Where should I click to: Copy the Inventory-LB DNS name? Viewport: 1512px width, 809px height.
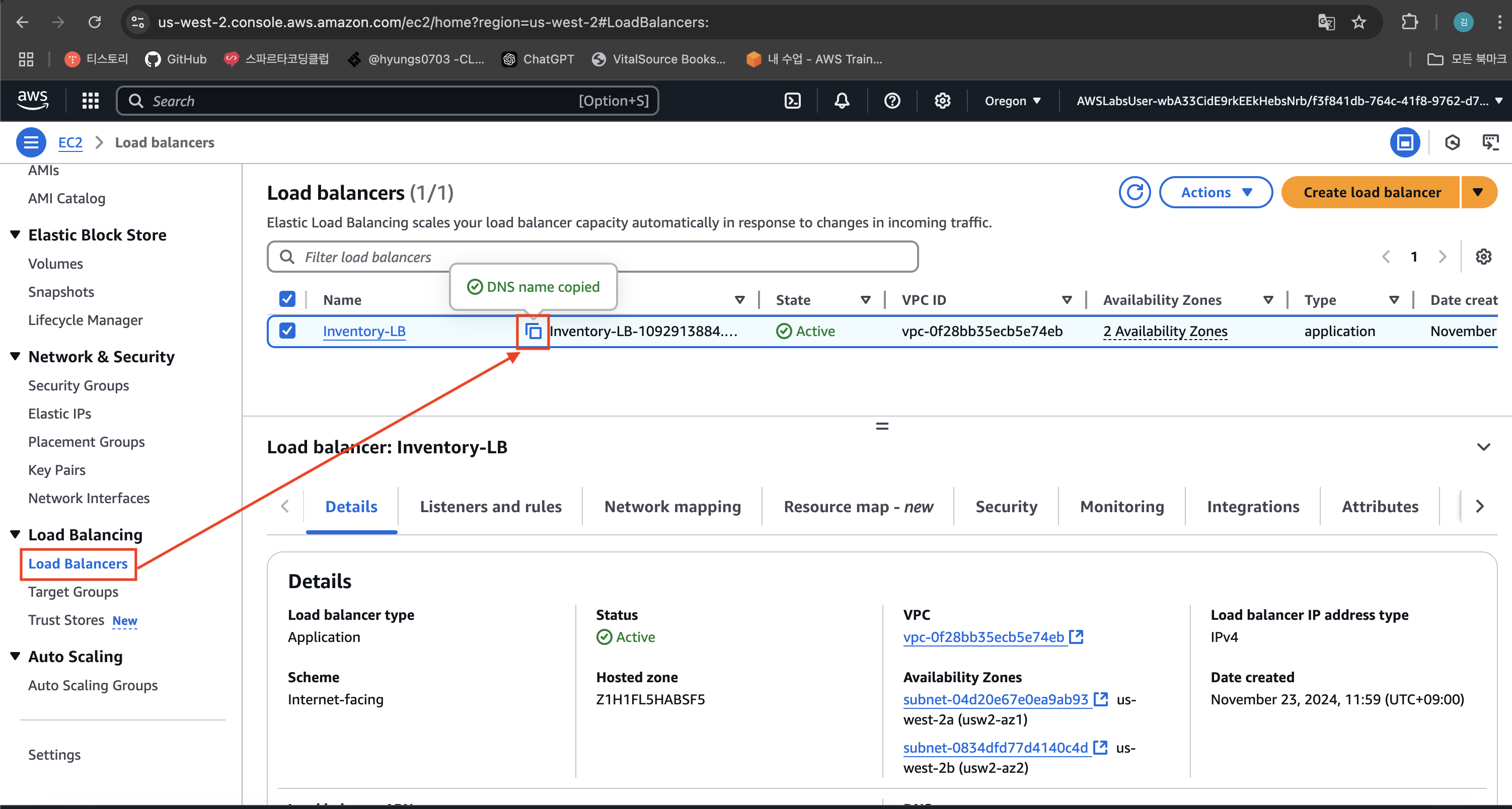pyautogui.click(x=533, y=332)
